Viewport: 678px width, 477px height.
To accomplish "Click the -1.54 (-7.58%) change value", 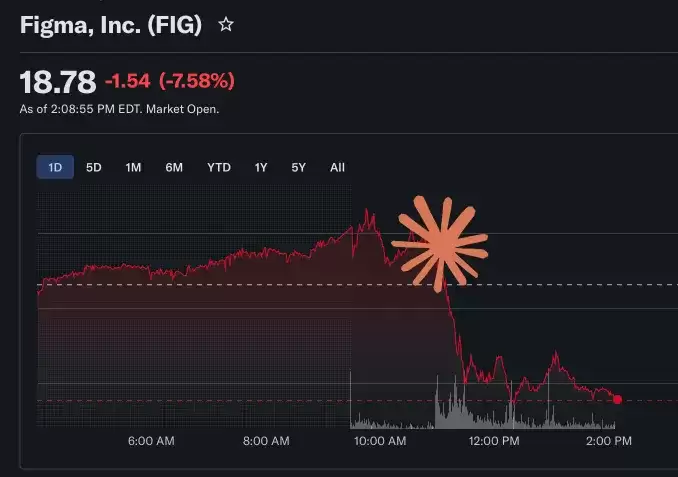I will pos(170,80).
